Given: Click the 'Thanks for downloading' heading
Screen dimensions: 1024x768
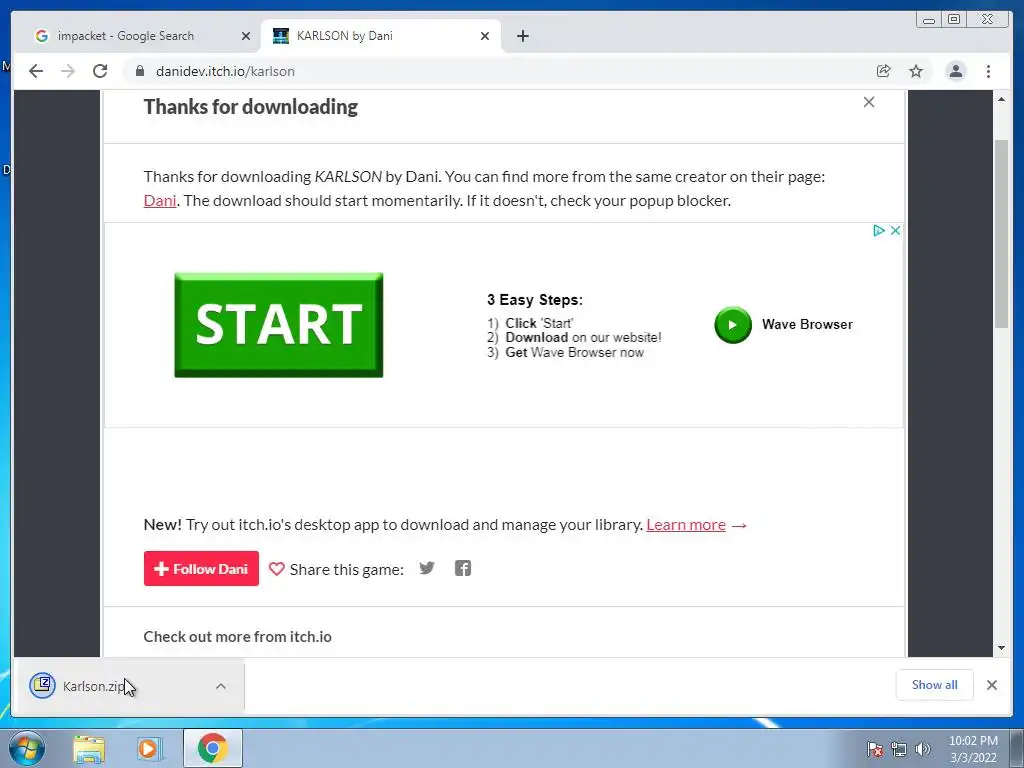Looking at the screenshot, I should click(x=251, y=106).
